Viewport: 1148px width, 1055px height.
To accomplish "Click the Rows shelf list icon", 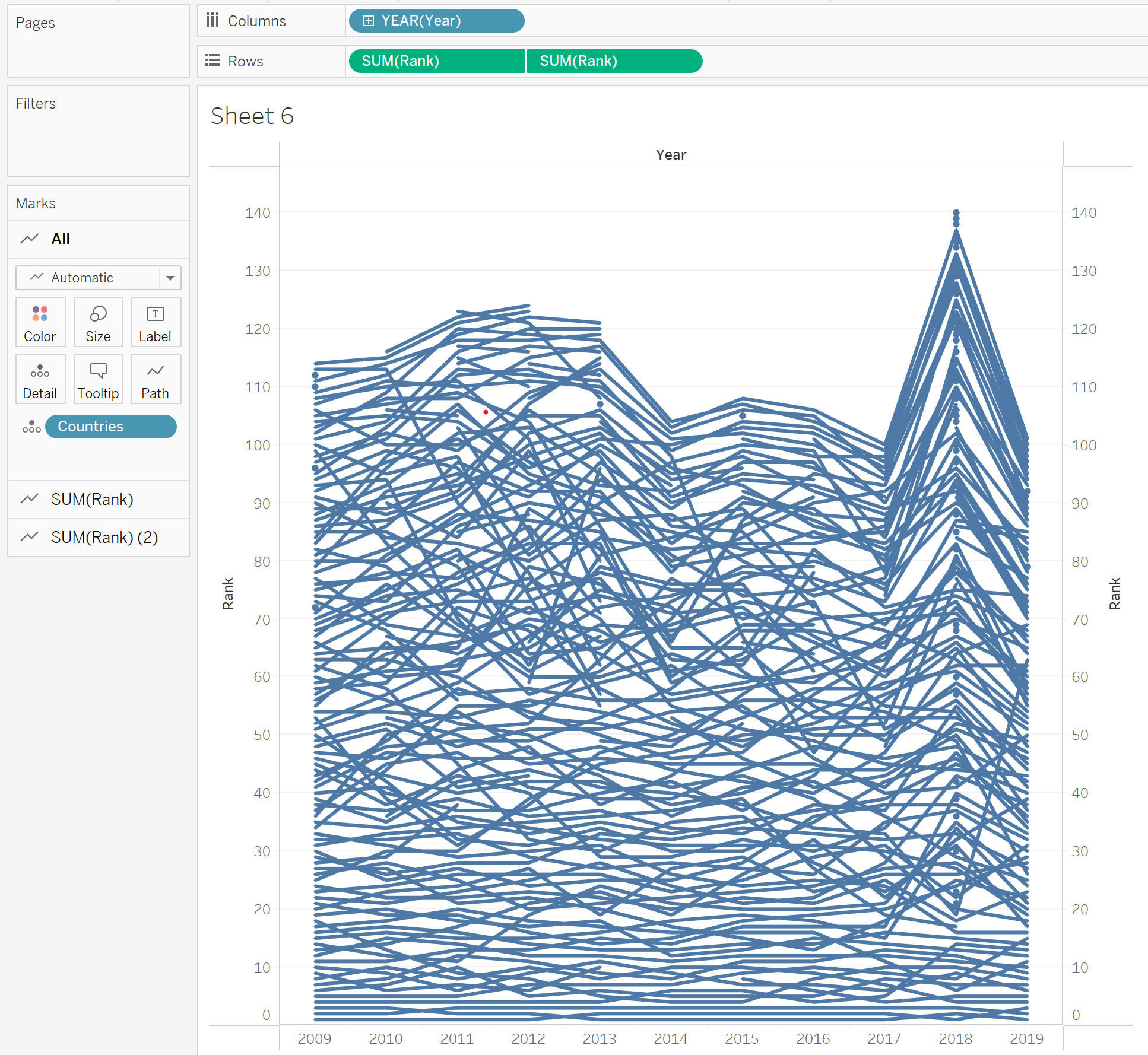I will pyautogui.click(x=213, y=61).
